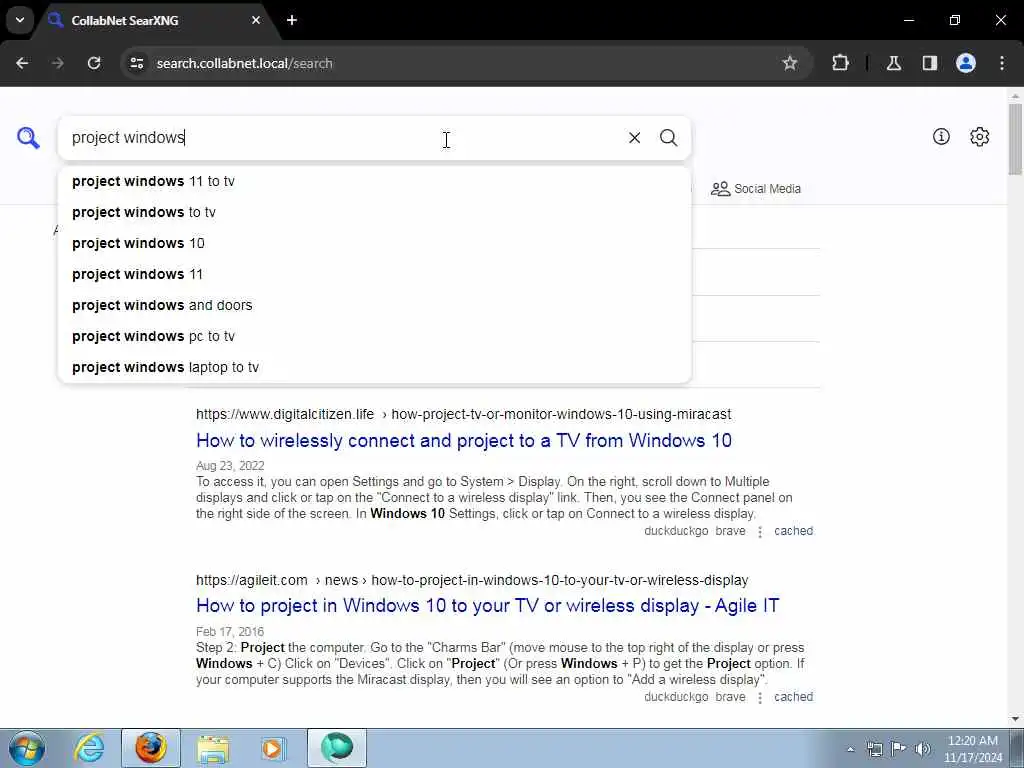Clear the search query with X

(x=634, y=138)
